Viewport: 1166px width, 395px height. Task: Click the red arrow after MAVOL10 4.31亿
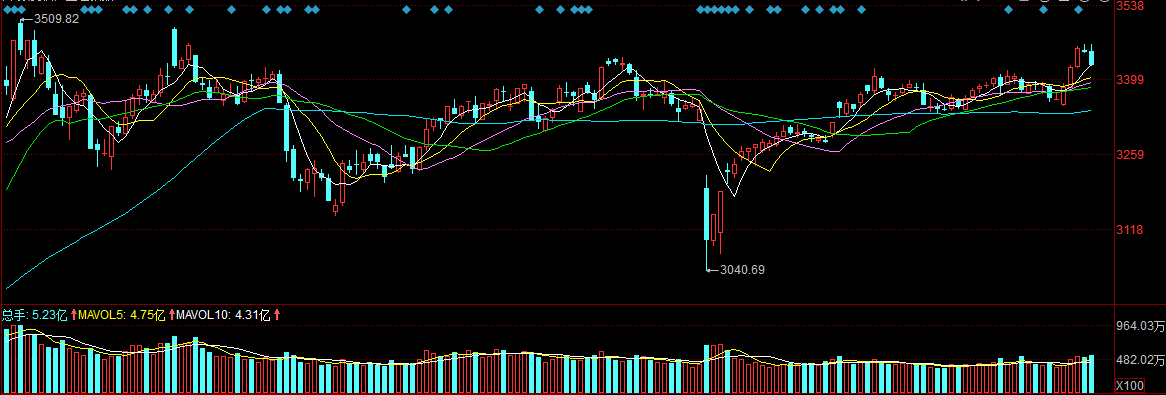[277, 315]
